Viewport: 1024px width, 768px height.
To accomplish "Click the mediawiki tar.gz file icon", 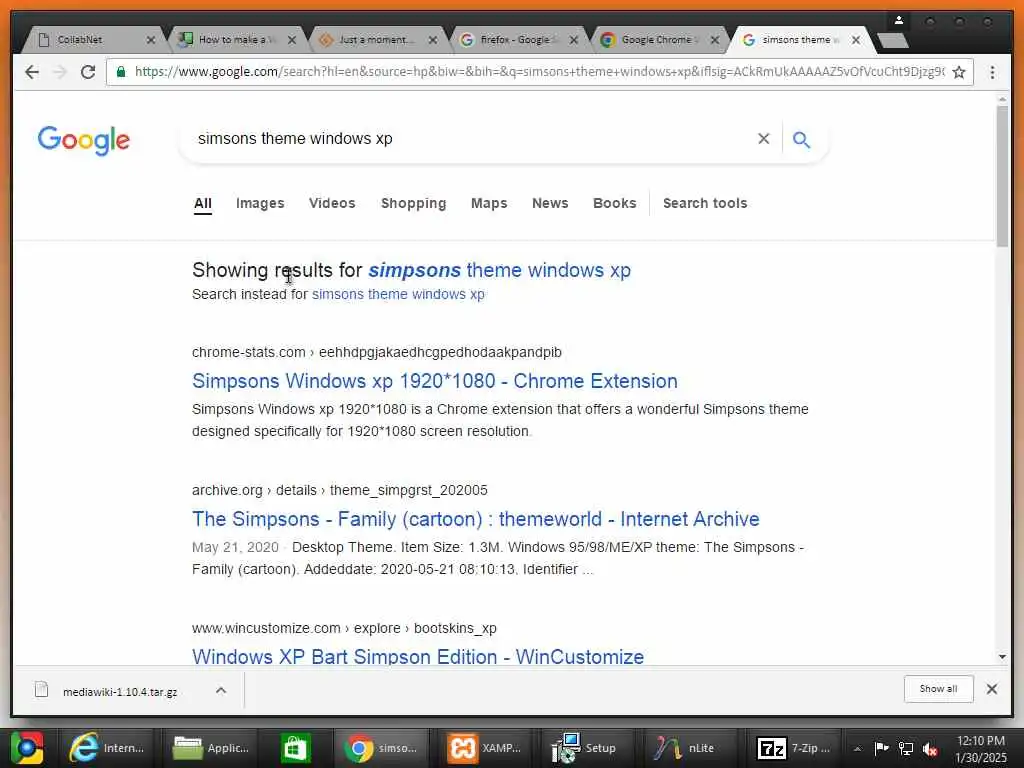I will pyautogui.click(x=41, y=690).
